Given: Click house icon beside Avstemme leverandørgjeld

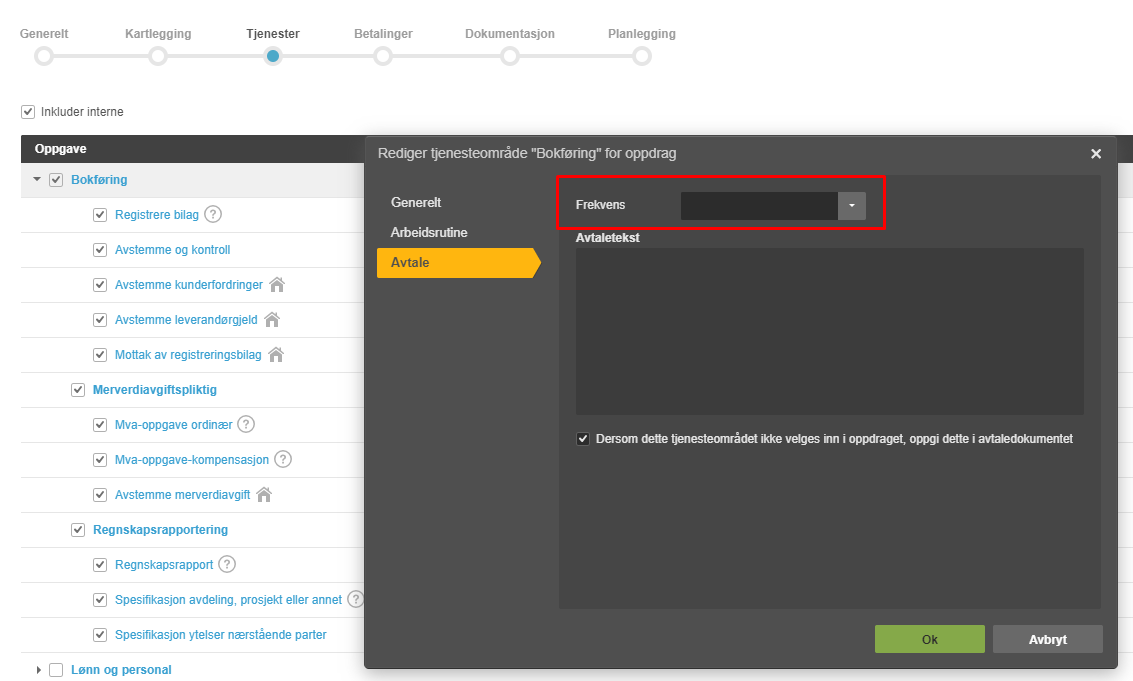Looking at the screenshot, I should click(x=272, y=319).
